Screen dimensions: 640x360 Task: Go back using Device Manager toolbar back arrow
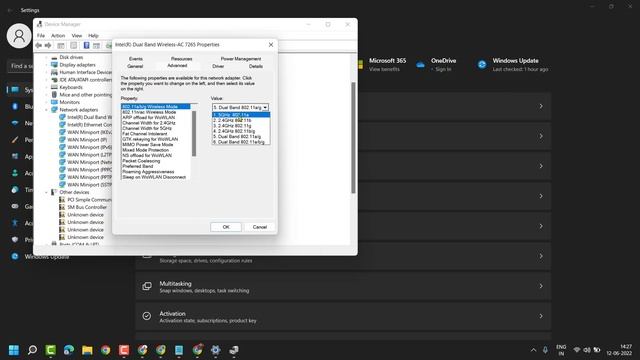coord(39,45)
